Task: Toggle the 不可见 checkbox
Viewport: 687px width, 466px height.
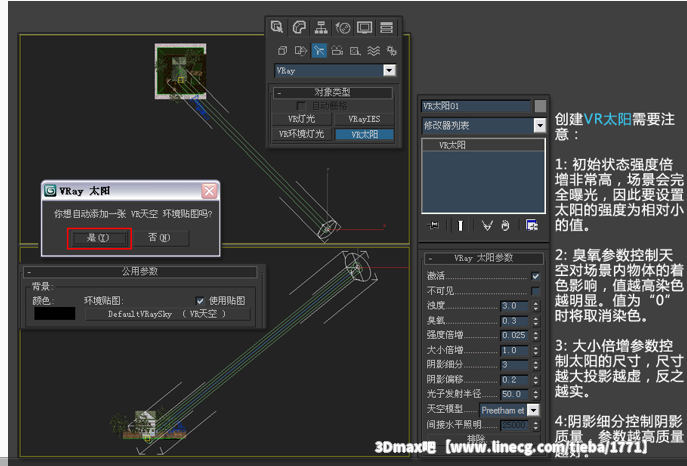Action: coord(535,291)
